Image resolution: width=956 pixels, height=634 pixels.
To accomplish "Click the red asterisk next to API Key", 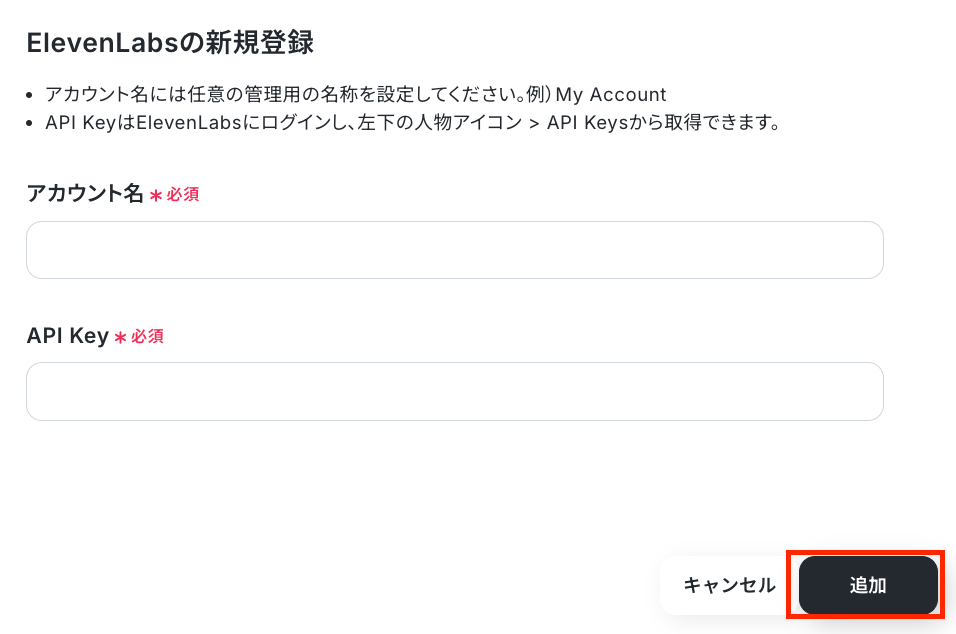I will 120,338.
